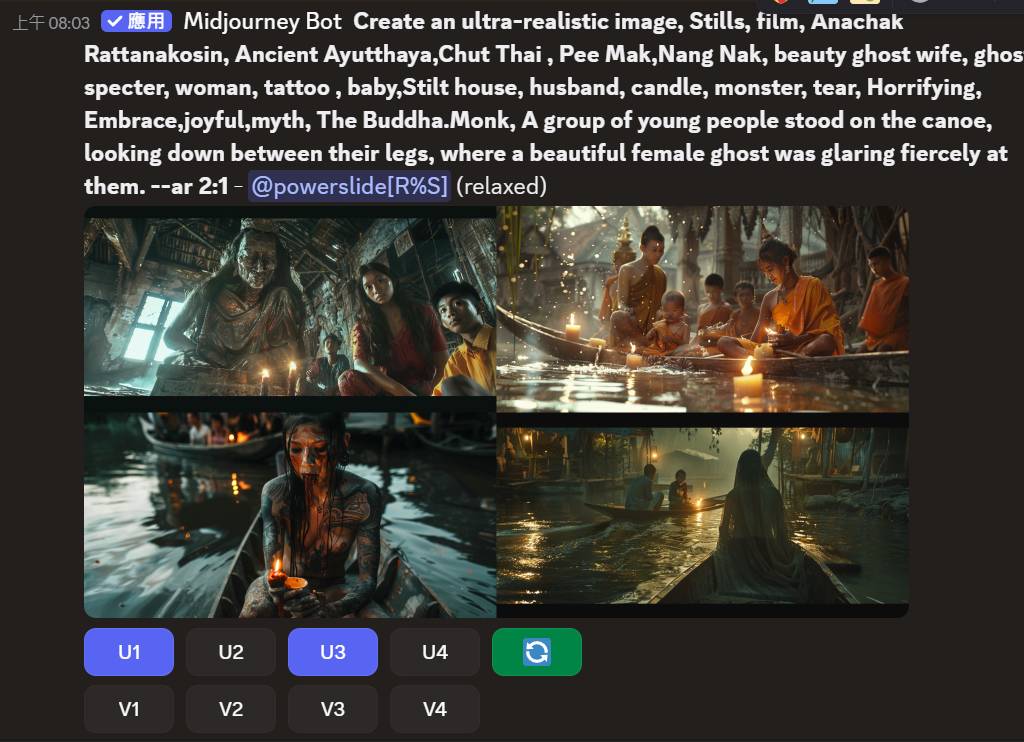Screen dimensions: 1024x742
Task: Open the tattooed woman holding candle image
Action: pyautogui.click(x=290, y=515)
